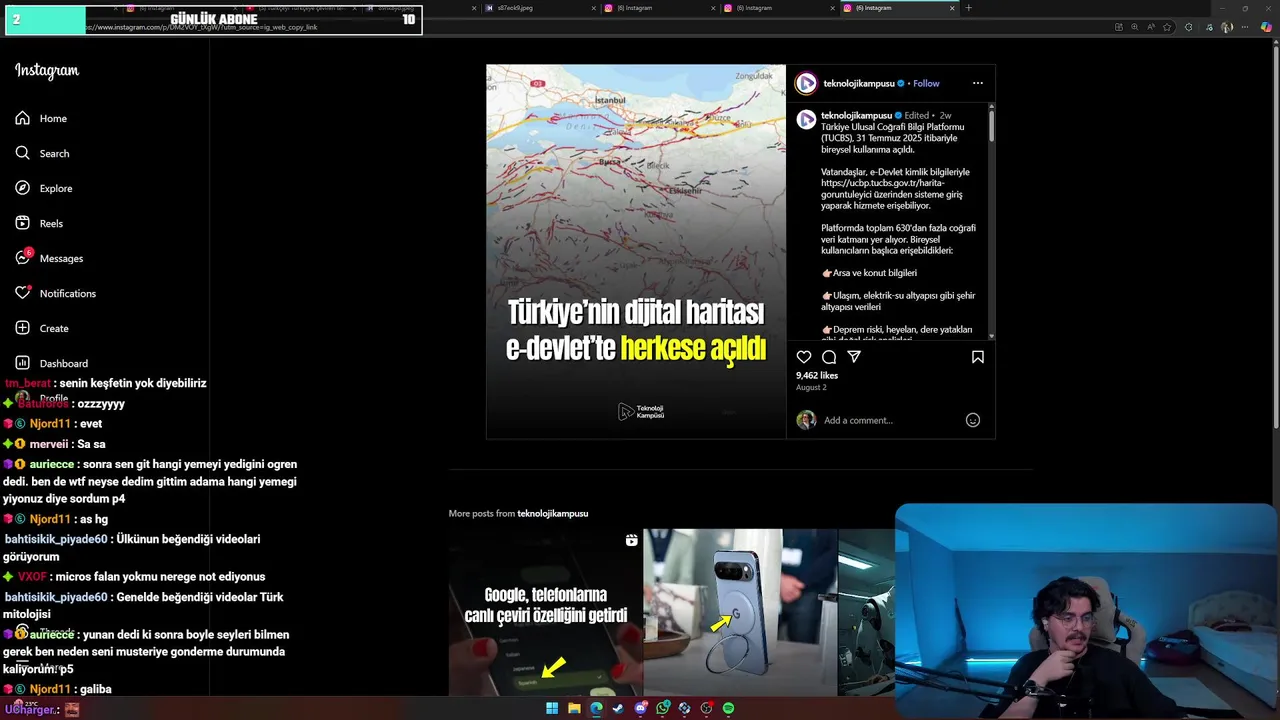The height and width of the screenshot is (720, 1280).
Task: Open Notifications heart in the sidebar
Action: (22, 293)
